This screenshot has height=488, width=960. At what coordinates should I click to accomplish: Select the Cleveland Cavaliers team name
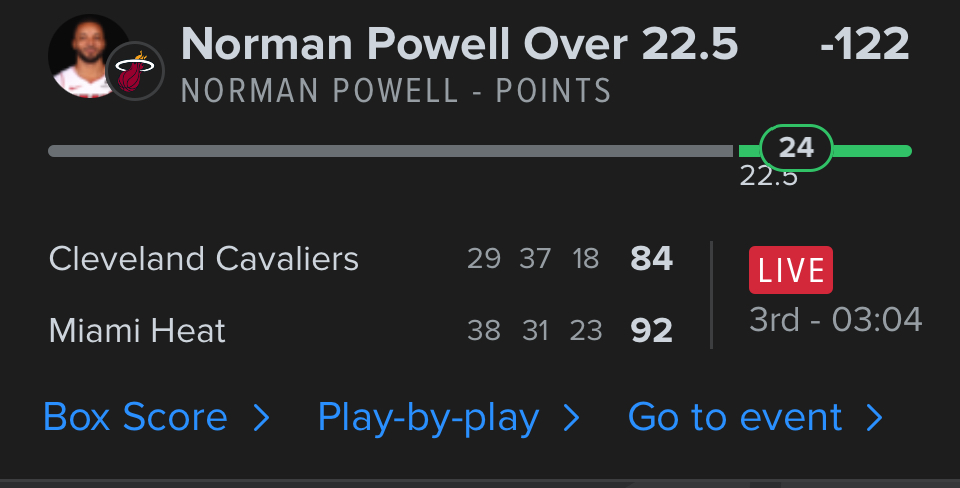click(203, 259)
